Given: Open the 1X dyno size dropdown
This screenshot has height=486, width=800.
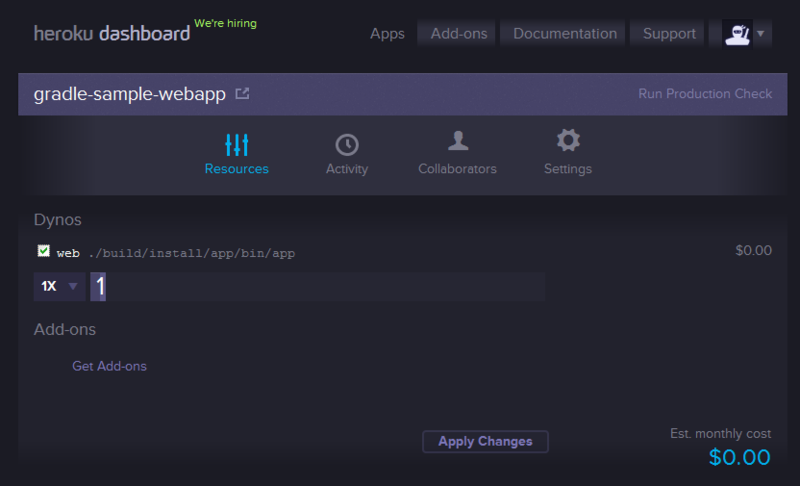Looking at the screenshot, I should click(x=59, y=286).
